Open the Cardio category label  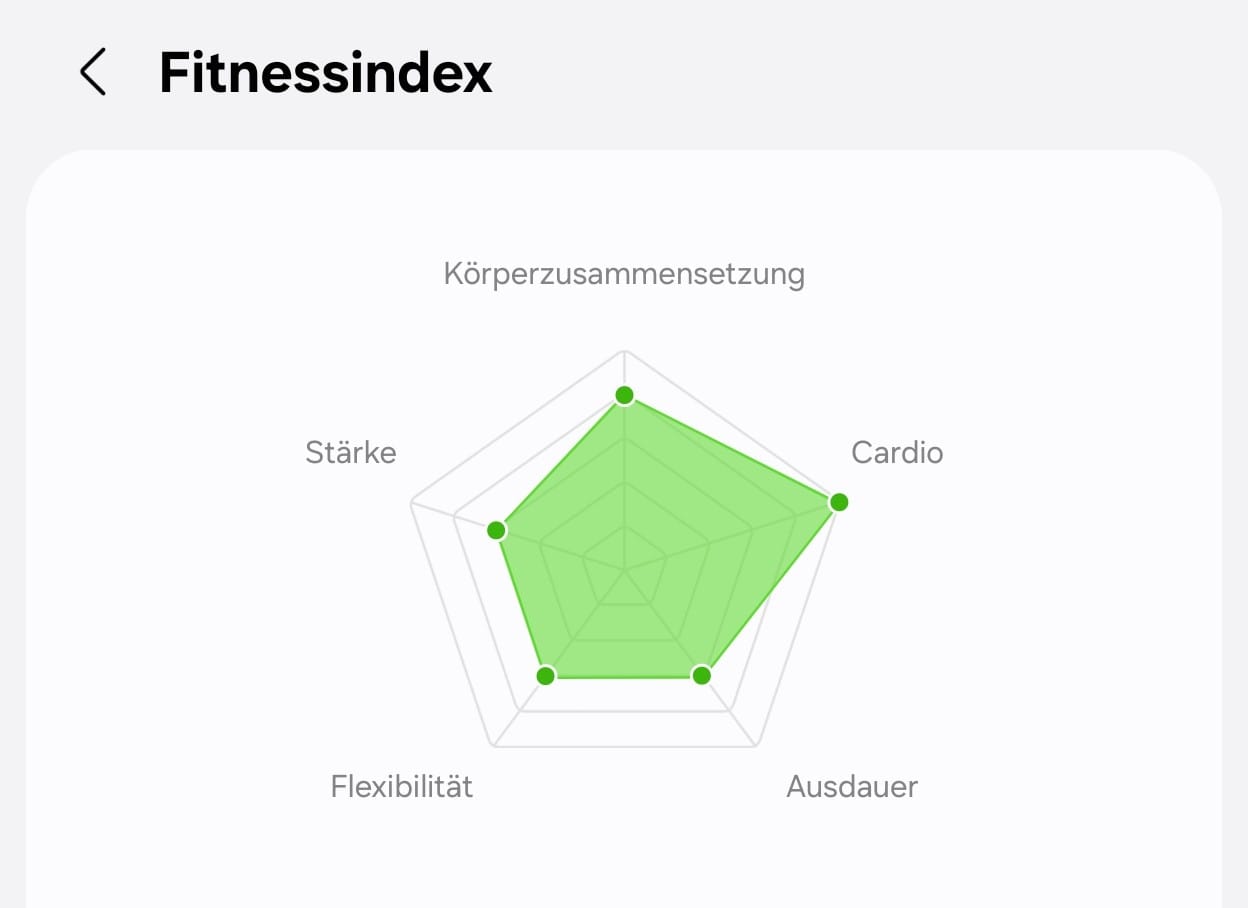click(x=897, y=453)
